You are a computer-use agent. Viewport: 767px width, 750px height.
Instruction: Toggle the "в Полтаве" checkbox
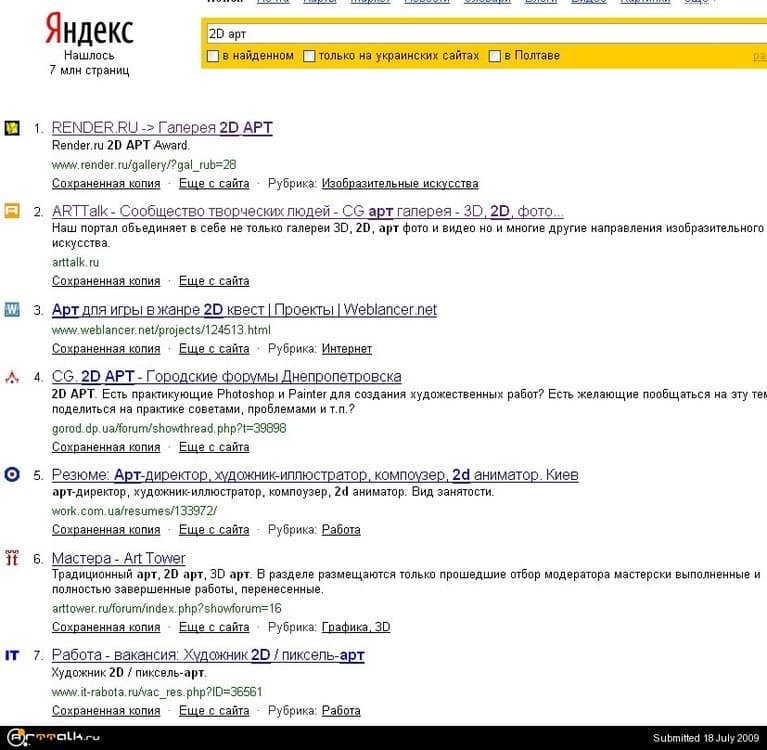[x=494, y=56]
